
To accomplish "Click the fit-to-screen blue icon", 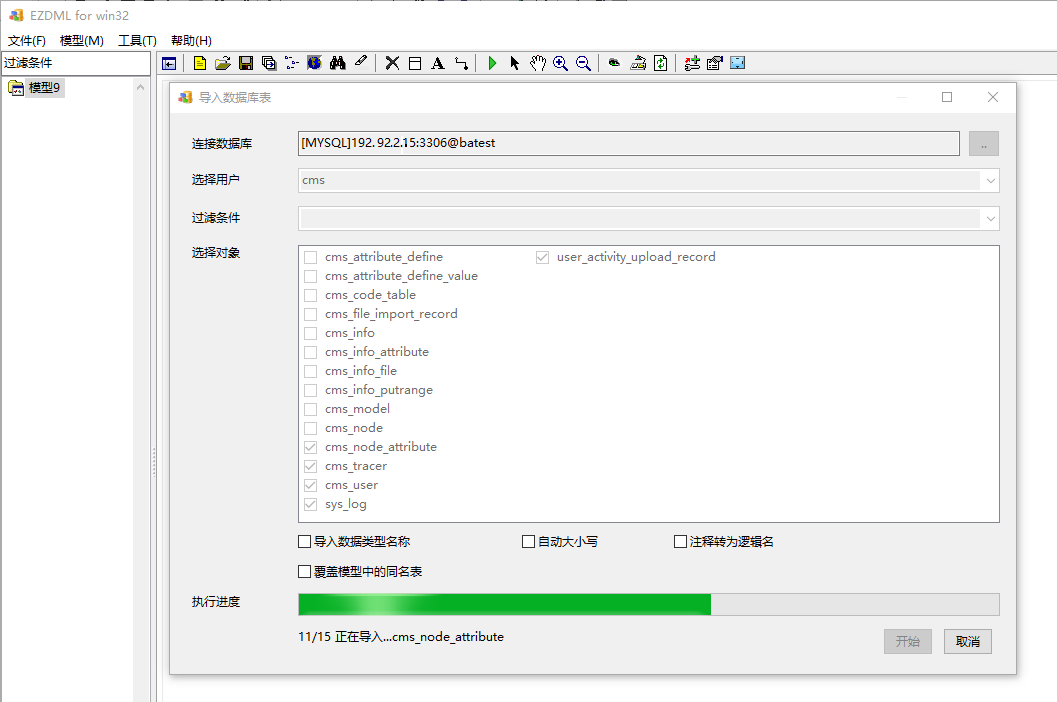I will 738,63.
